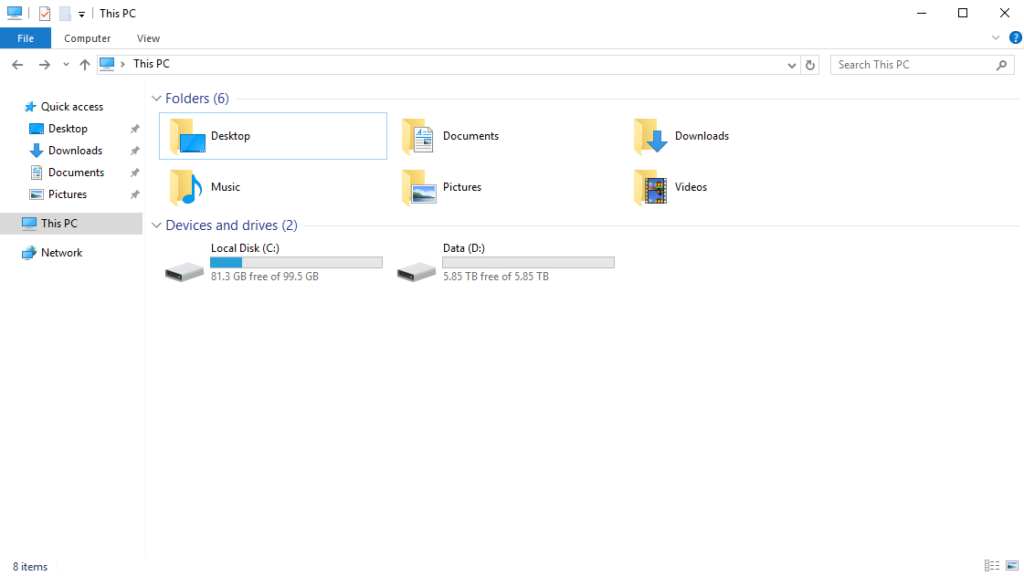This screenshot has width=1024, height=576.
Task: Select the Desktop folder icon
Action: 187,136
